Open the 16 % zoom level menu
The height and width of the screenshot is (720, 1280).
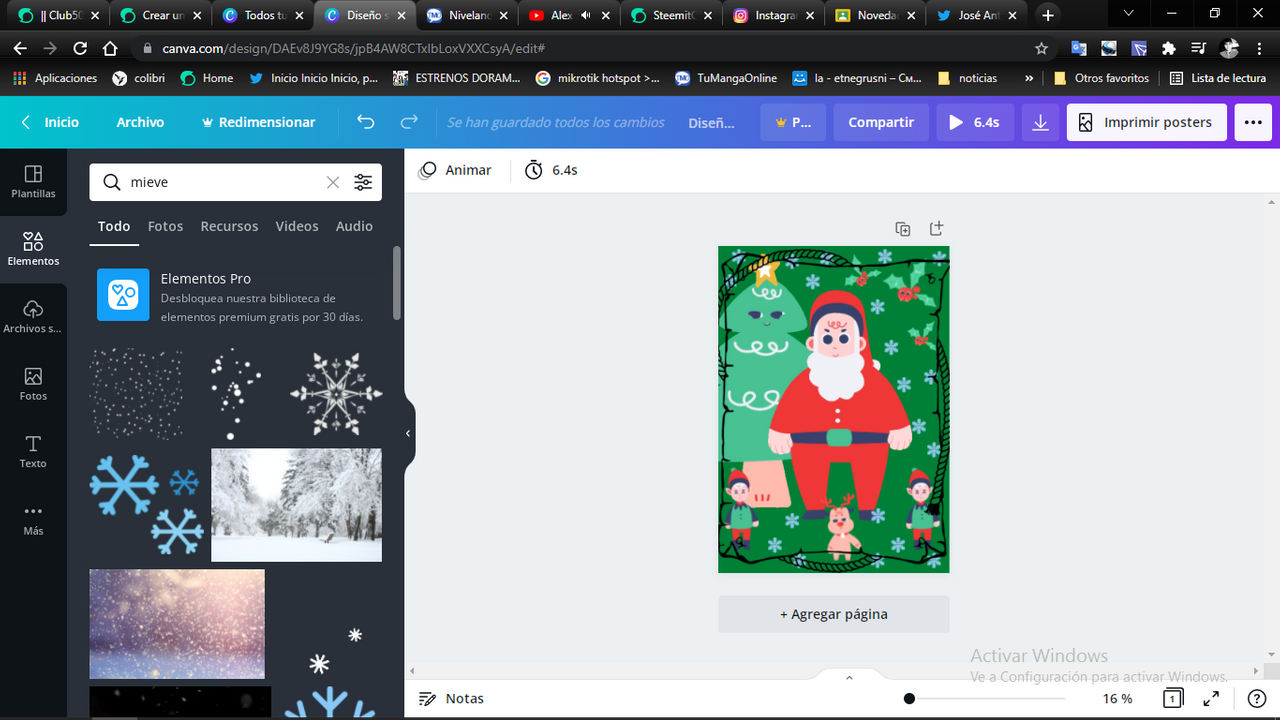(x=1118, y=699)
